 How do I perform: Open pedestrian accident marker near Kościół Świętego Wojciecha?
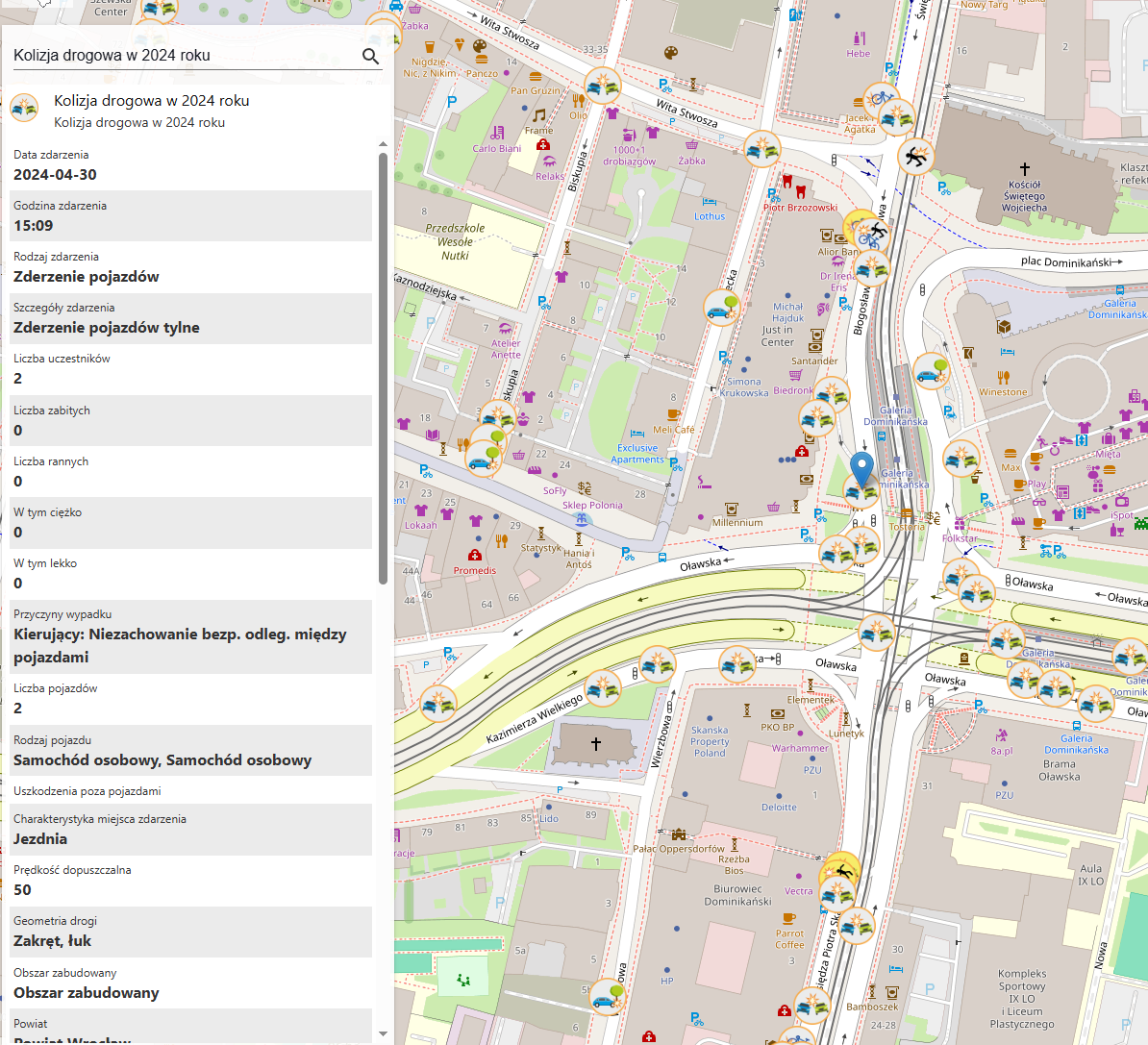pyautogui.click(x=916, y=156)
